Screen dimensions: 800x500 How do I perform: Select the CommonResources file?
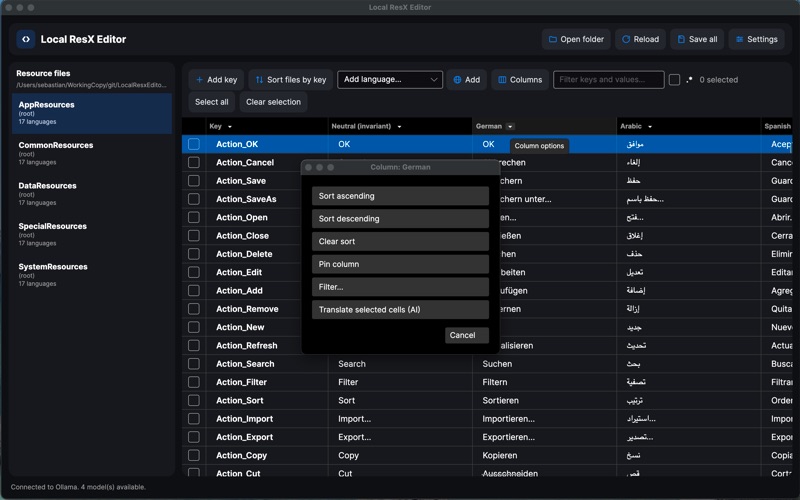tap(92, 154)
